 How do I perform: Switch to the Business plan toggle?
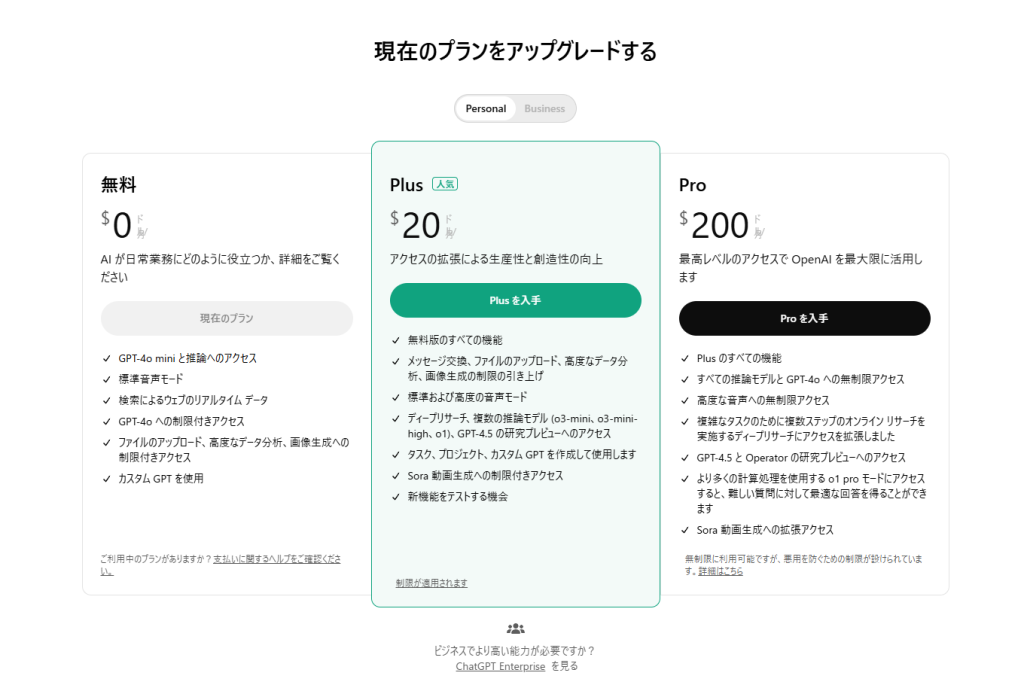tap(545, 108)
